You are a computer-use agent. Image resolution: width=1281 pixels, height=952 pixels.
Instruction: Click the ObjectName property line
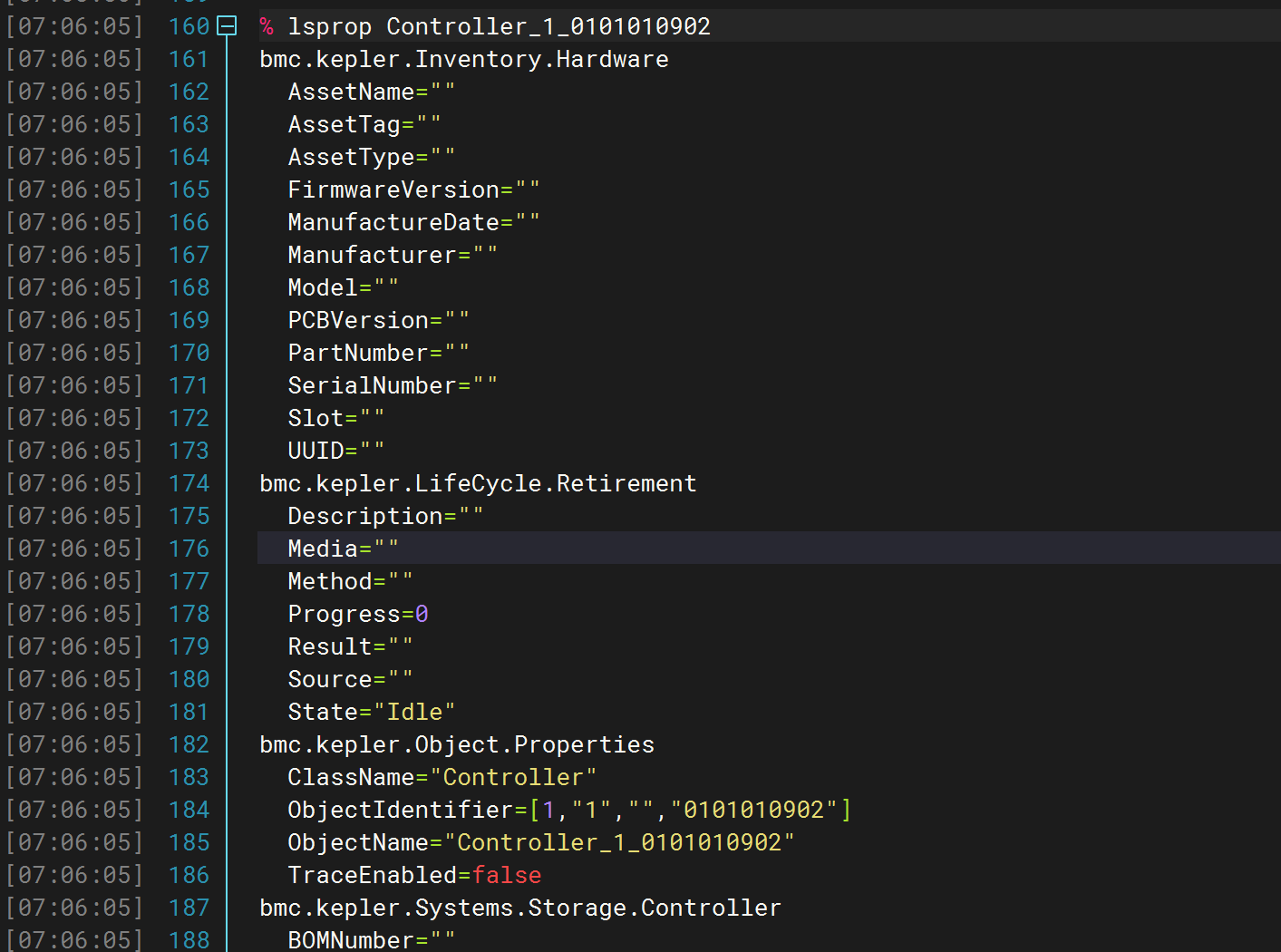(540, 842)
